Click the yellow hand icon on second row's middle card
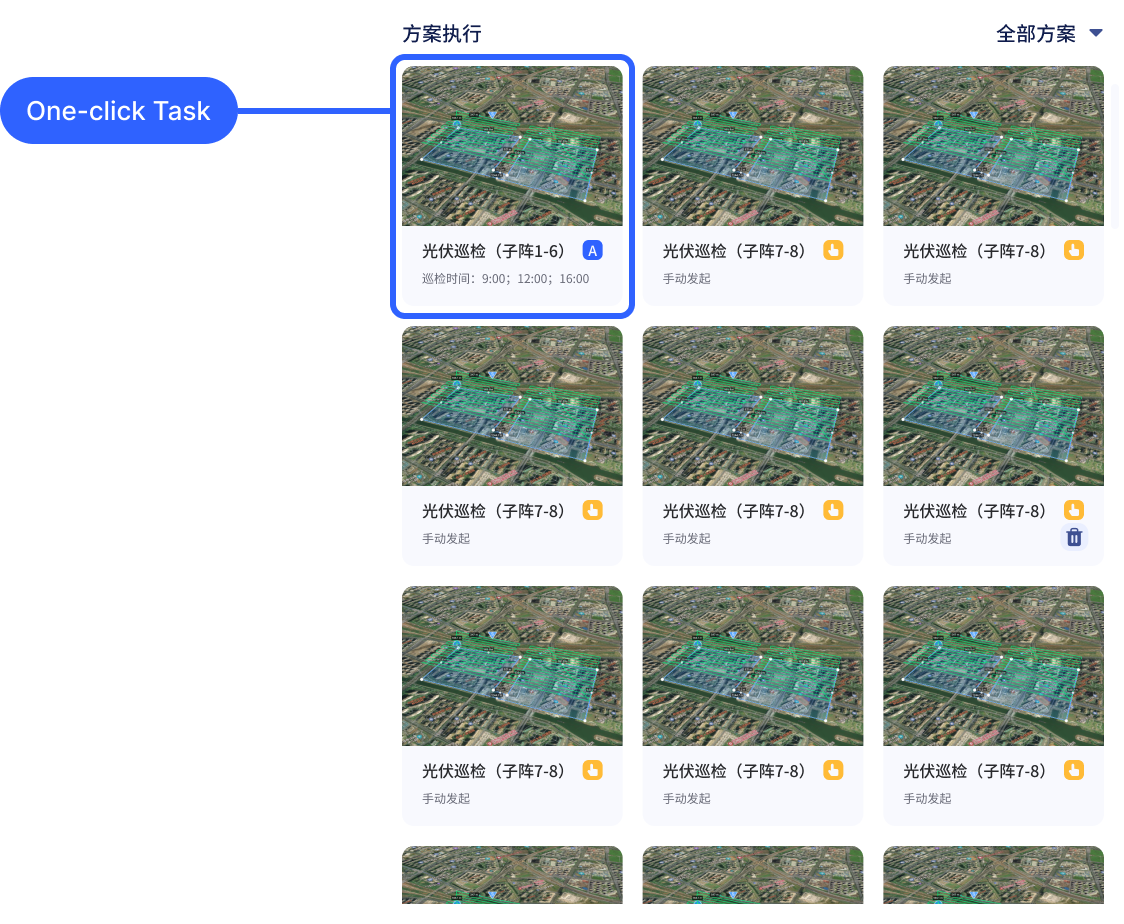Viewport: 1124px width, 924px height. point(833,511)
